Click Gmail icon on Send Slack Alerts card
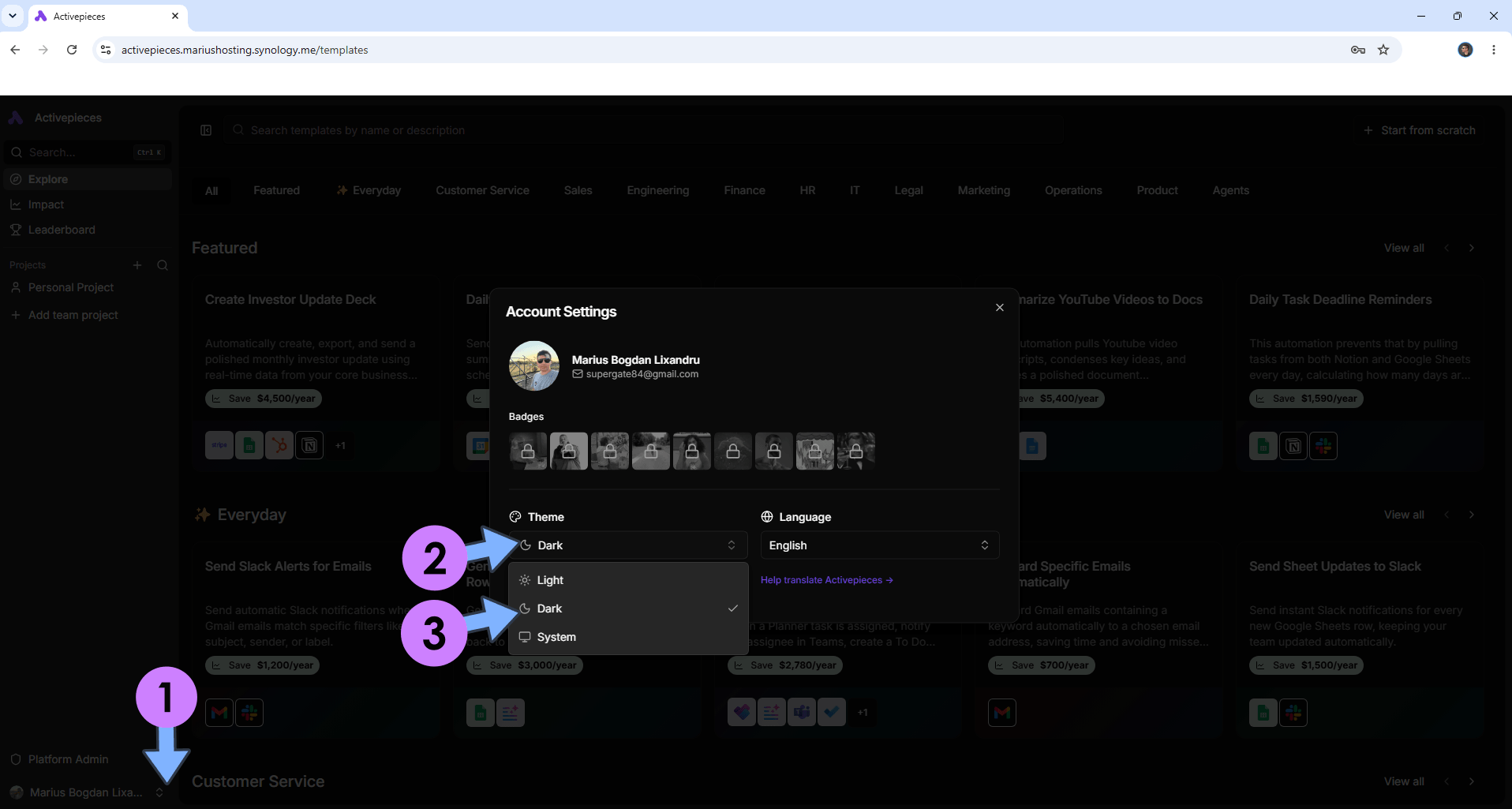The width and height of the screenshot is (1512, 809). [219, 713]
